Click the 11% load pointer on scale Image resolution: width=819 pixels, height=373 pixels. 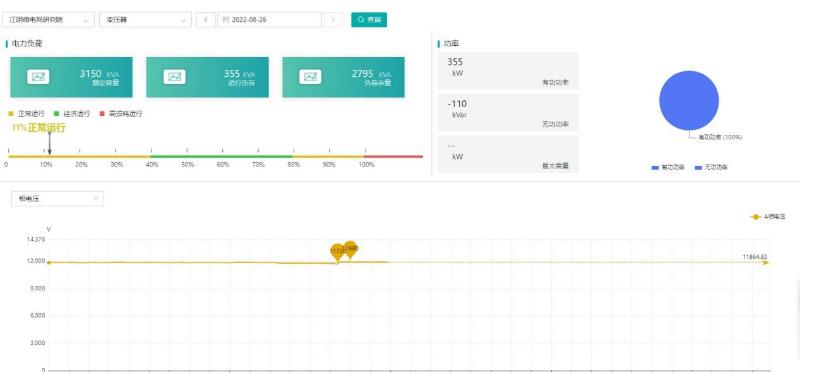[x=50, y=143]
